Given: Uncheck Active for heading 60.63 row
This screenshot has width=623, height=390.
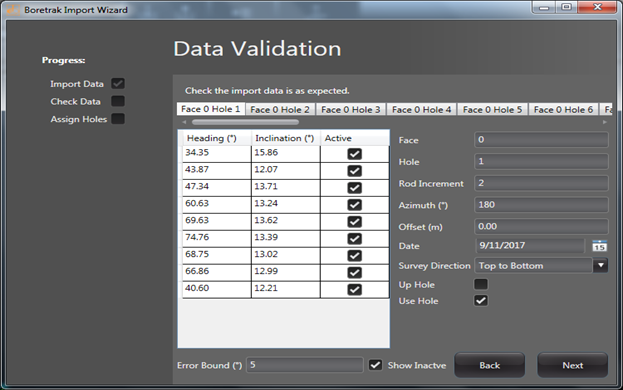Looking at the screenshot, I should (x=354, y=205).
